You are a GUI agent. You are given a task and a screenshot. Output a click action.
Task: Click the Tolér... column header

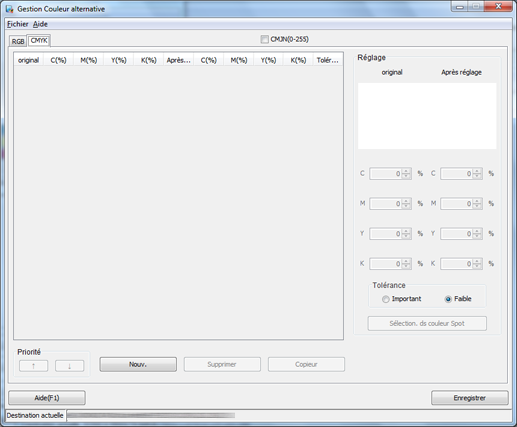tap(328, 60)
